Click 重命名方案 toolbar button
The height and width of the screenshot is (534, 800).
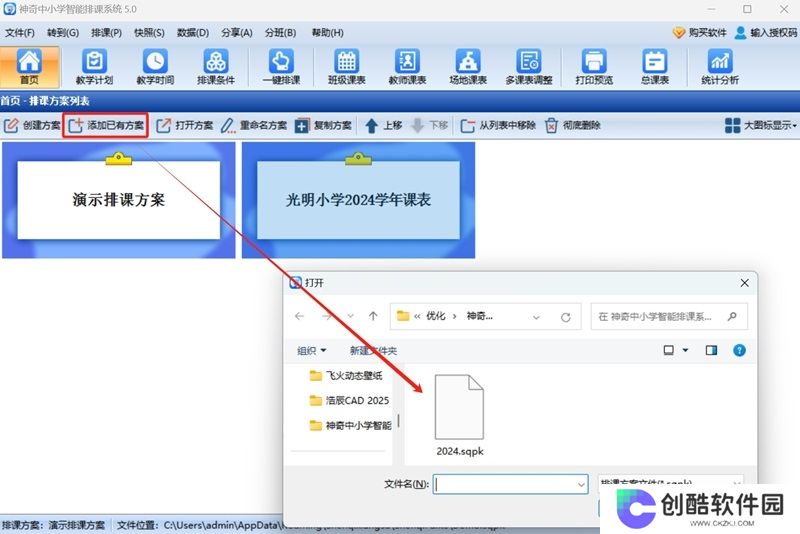[254, 125]
